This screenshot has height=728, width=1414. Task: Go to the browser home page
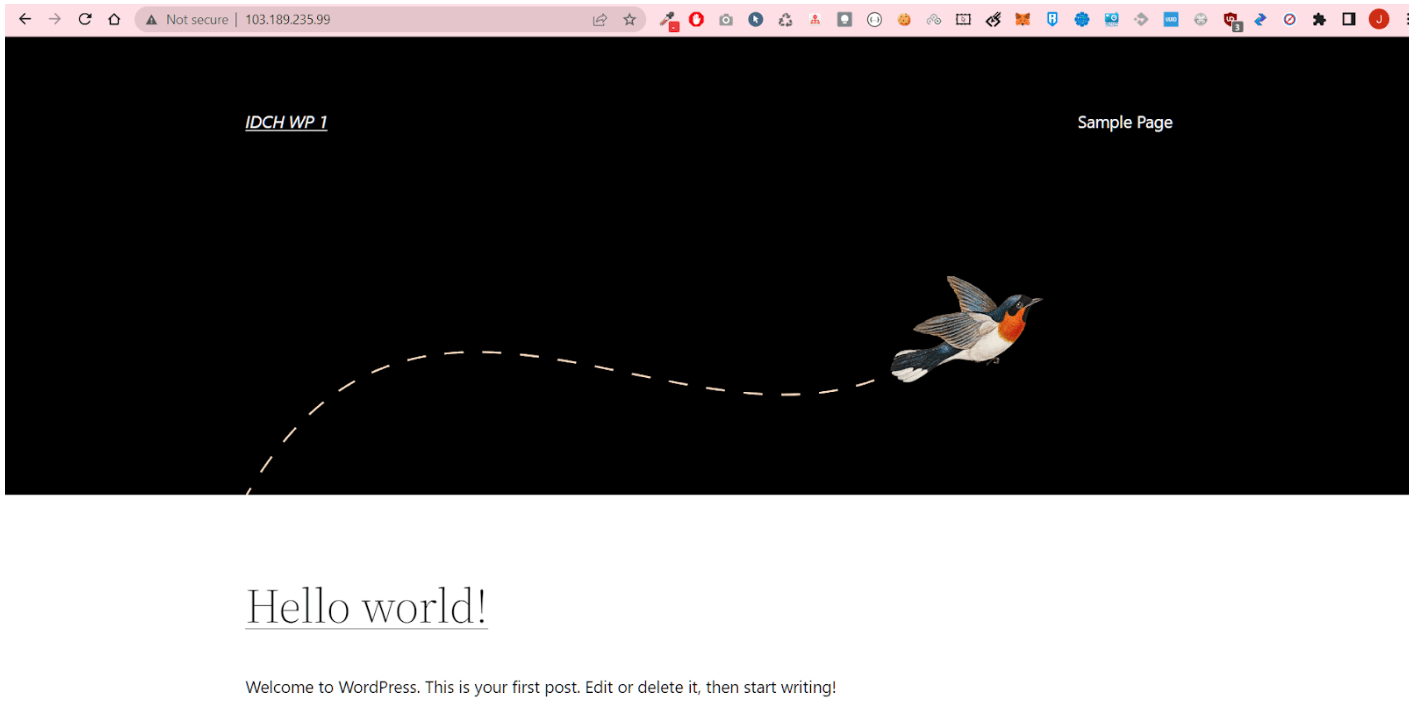pyautogui.click(x=114, y=19)
